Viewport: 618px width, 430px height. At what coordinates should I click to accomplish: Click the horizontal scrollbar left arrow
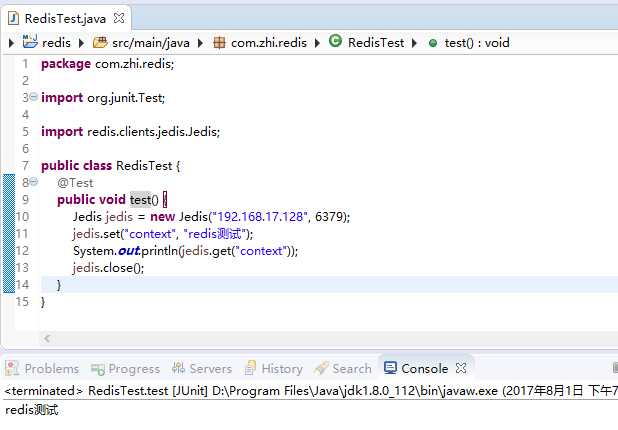coord(47,338)
